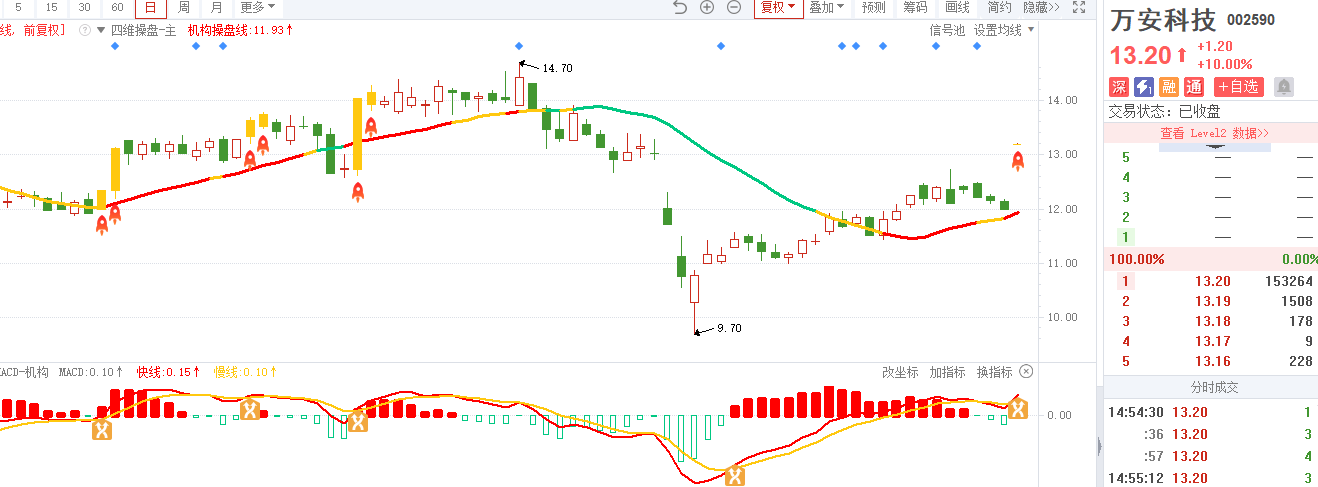Expand the triangle before 四维操盘-主
Screen dimensions: 1318x487
coord(99,30)
